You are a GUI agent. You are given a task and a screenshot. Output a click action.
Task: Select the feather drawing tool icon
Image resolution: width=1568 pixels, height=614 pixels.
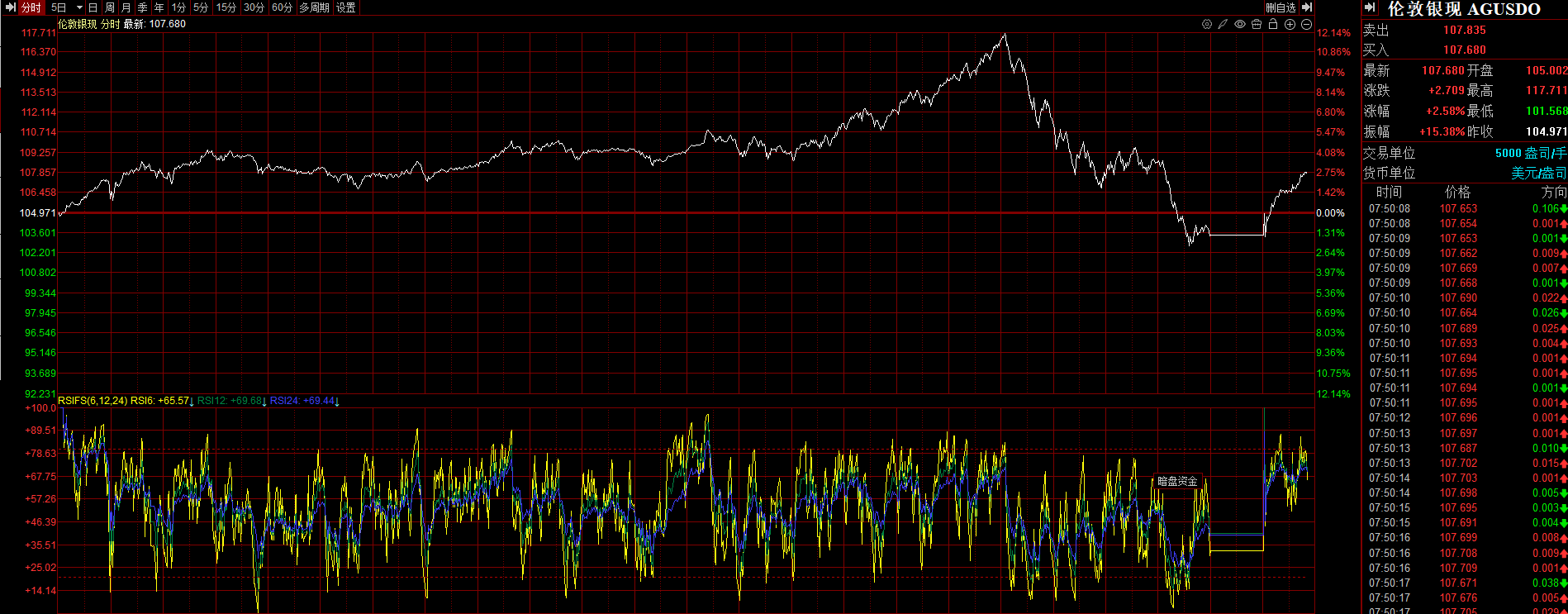(x=1223, y=25)
